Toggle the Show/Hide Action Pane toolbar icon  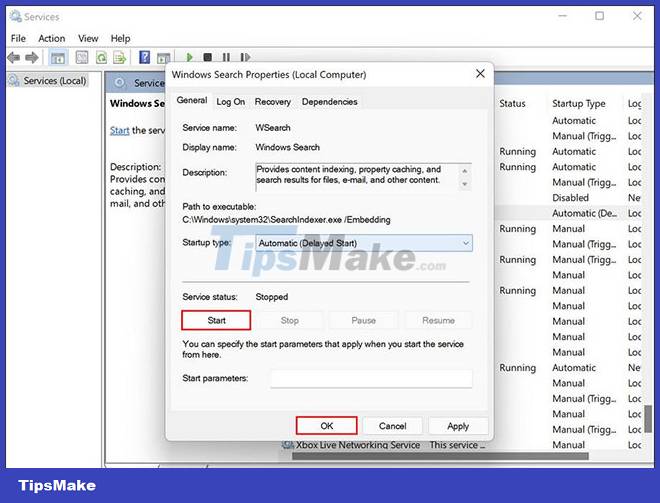(x=163, y=58)
